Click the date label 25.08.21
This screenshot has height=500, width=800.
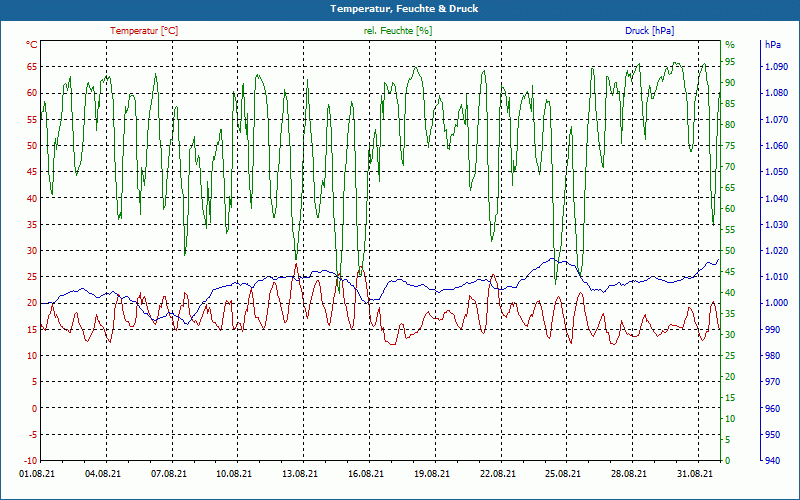pos(563,473)
